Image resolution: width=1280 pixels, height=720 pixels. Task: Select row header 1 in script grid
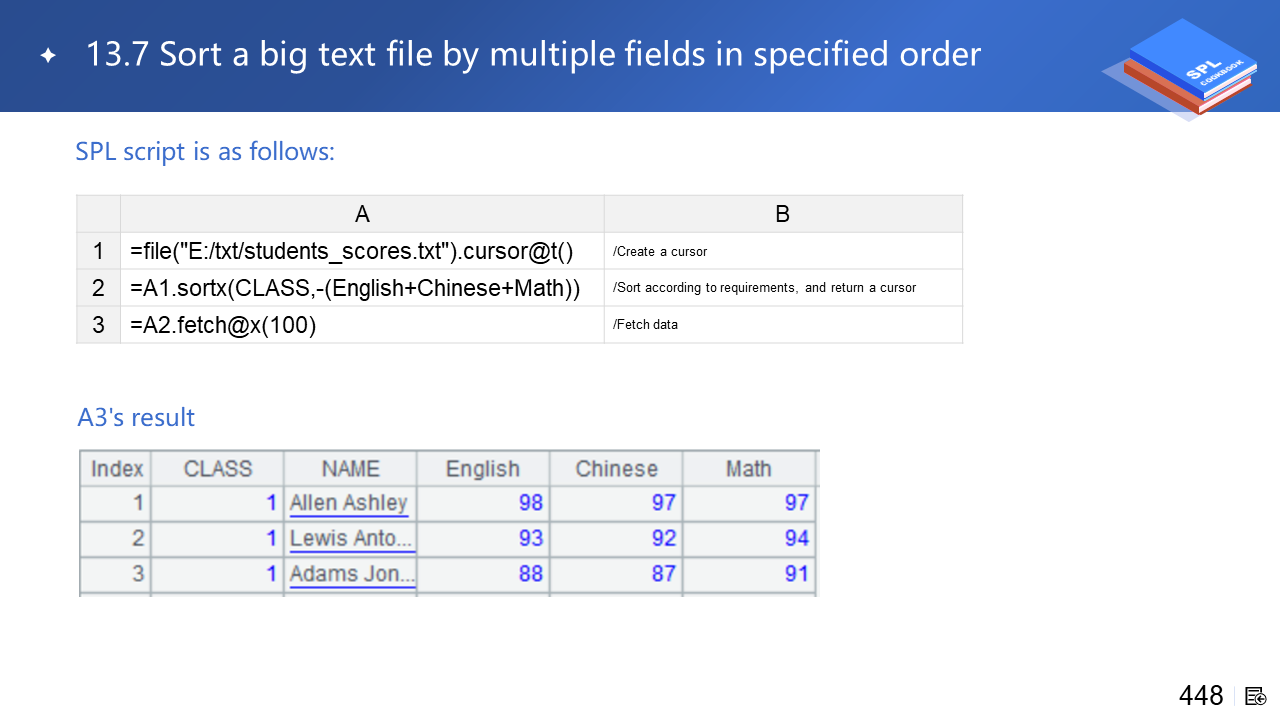98,251
